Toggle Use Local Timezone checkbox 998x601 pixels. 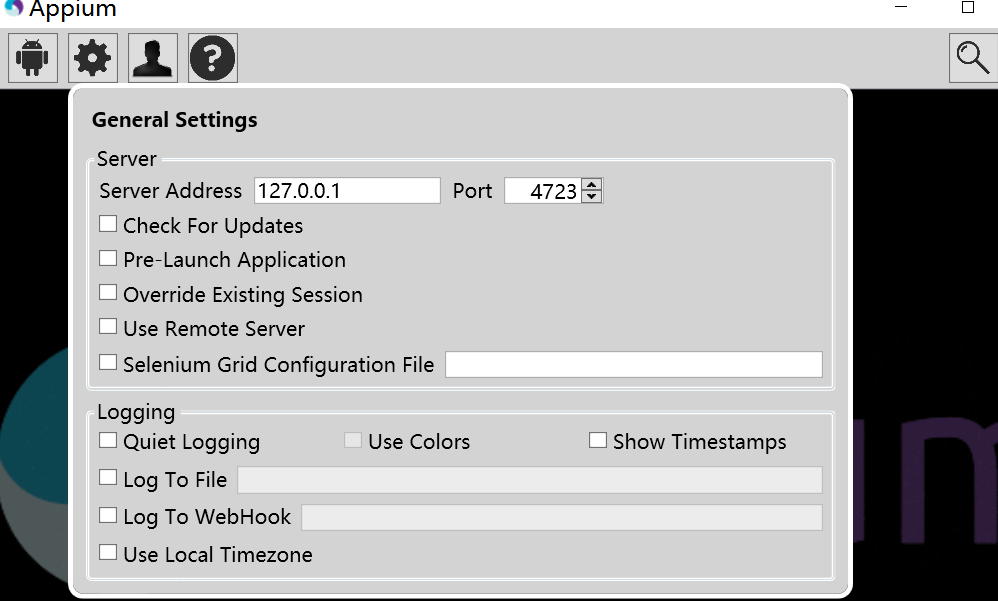pyautogui.click(x=108, y=553)
